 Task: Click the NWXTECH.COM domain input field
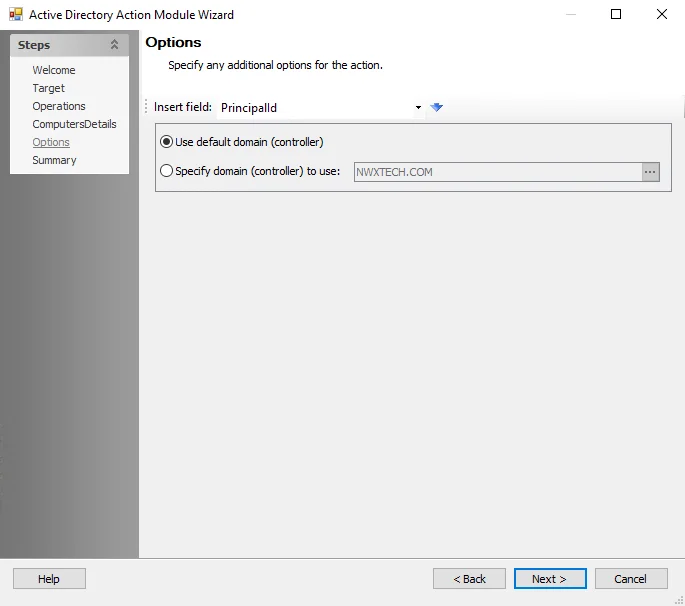click(498, 172)
